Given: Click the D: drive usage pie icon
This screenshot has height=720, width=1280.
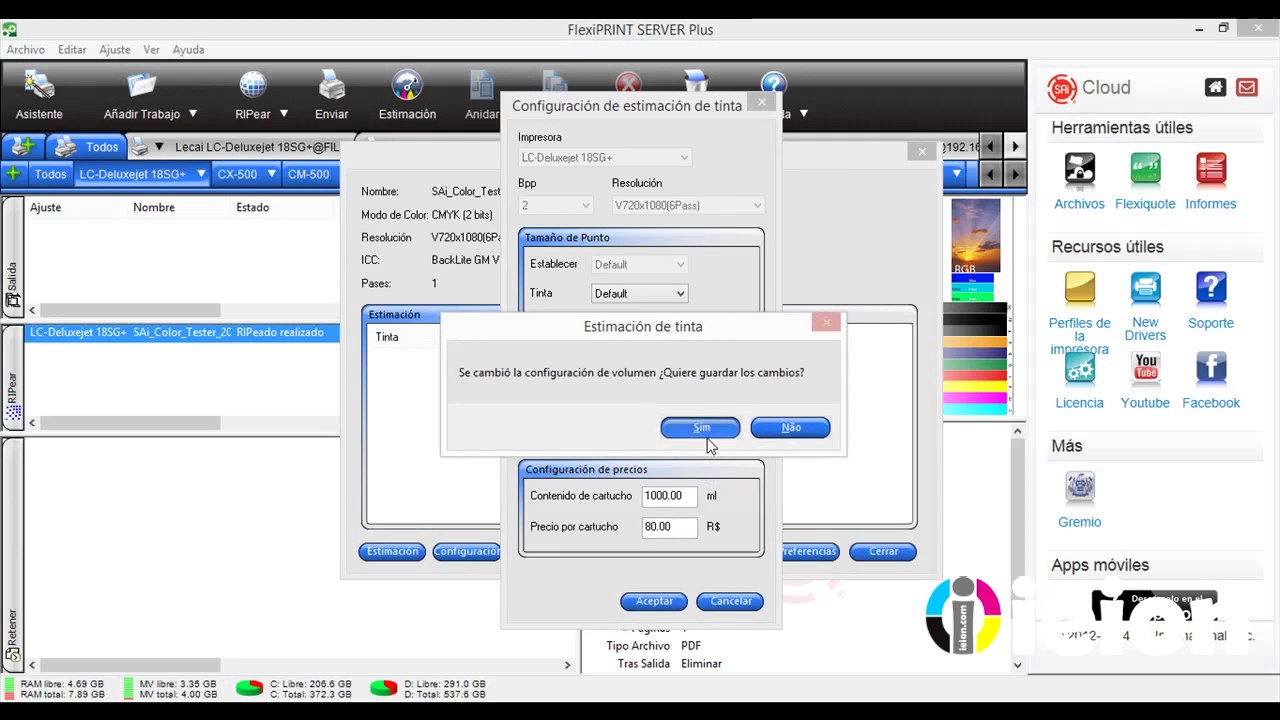Looking at the screenshot, I should (x=383, y=688).
